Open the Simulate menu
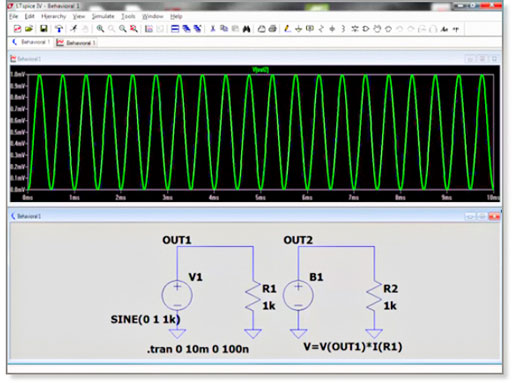 103,16
